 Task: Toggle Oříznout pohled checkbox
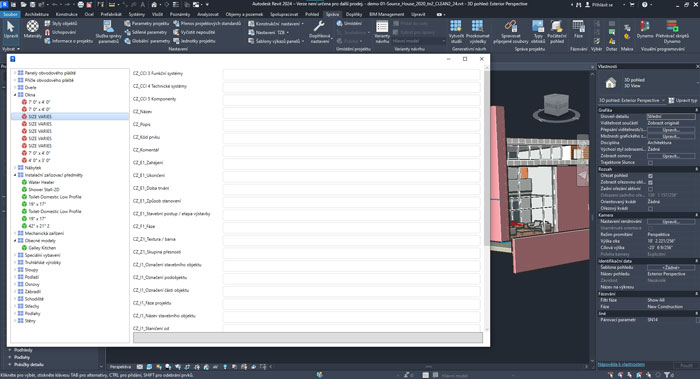coord(650,176)
